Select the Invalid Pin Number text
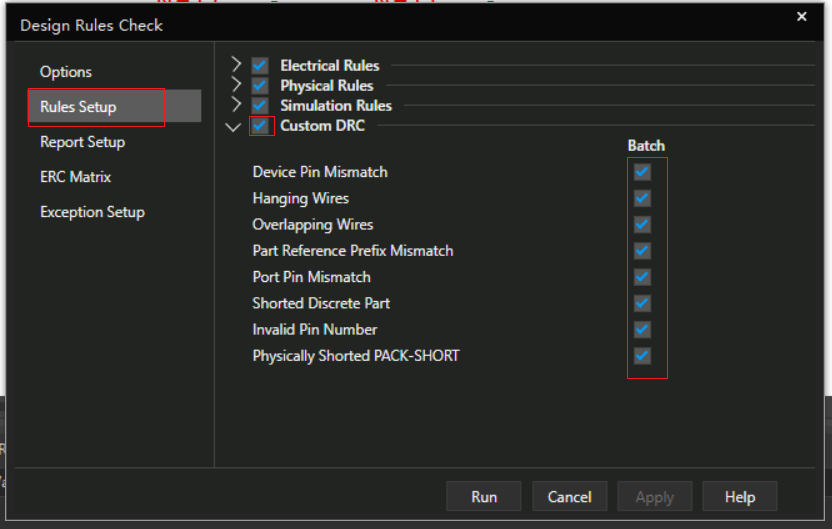The width and height of the screenshot is (832, 529). [315, 329]
